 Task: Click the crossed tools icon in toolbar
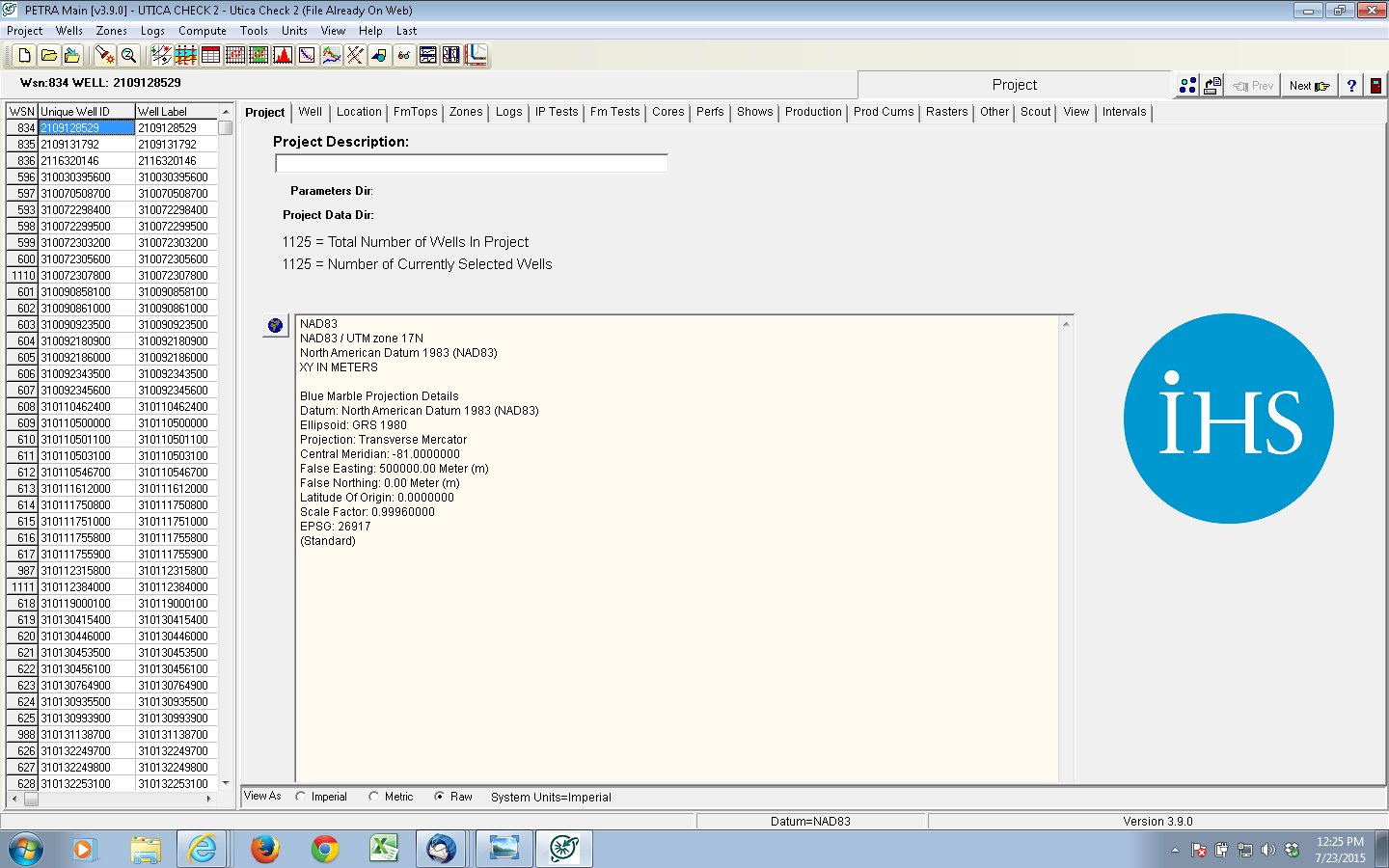(x=355, y=55)
